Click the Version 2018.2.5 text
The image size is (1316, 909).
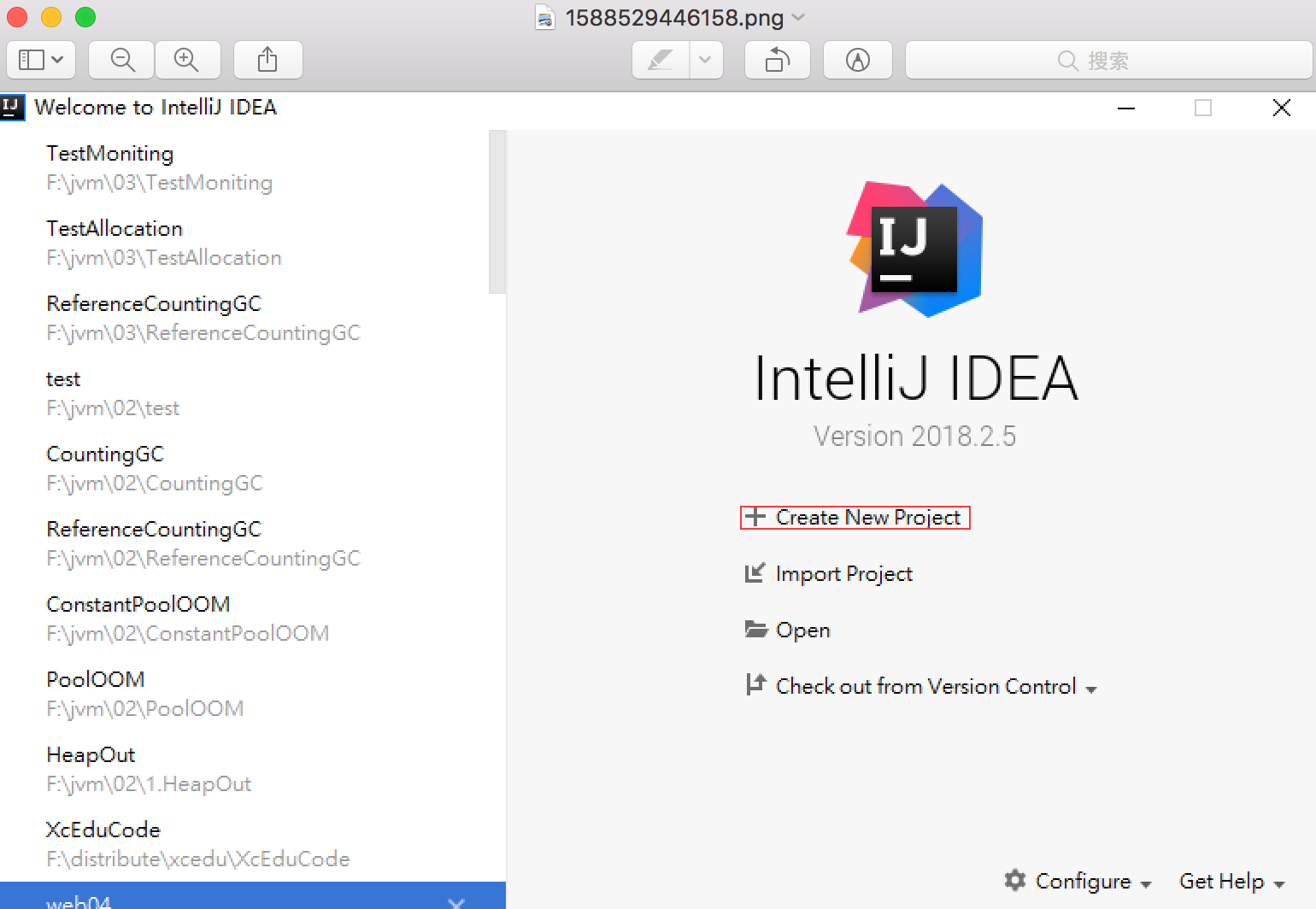click(914, 437)
